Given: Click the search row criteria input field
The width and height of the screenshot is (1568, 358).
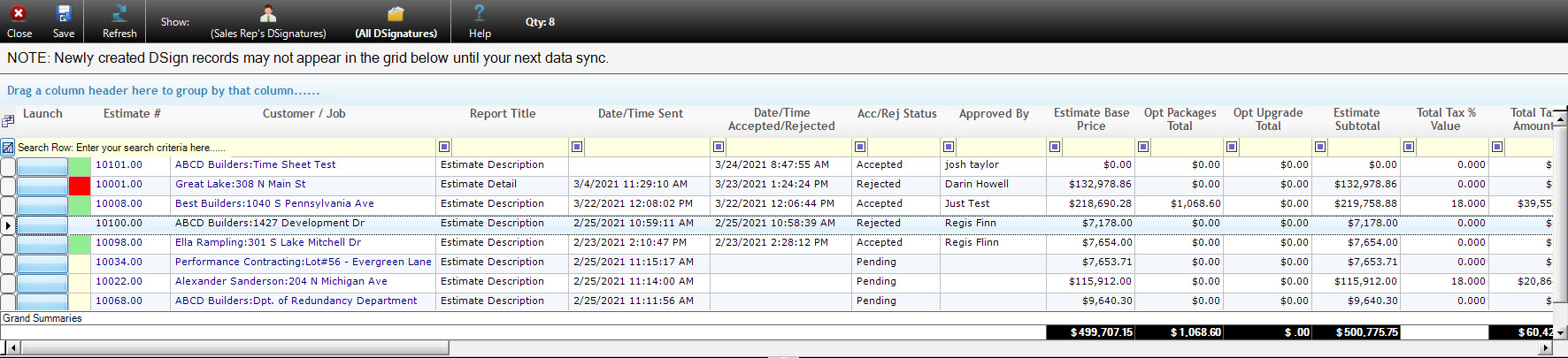Looking at the screenshot, I should tap(226, 148).
